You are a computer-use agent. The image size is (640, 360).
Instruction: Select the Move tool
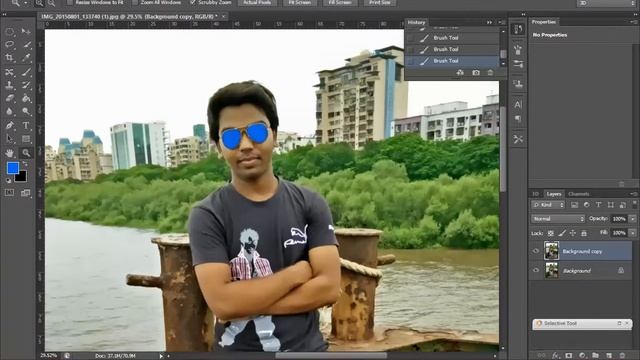click(26, 31)
